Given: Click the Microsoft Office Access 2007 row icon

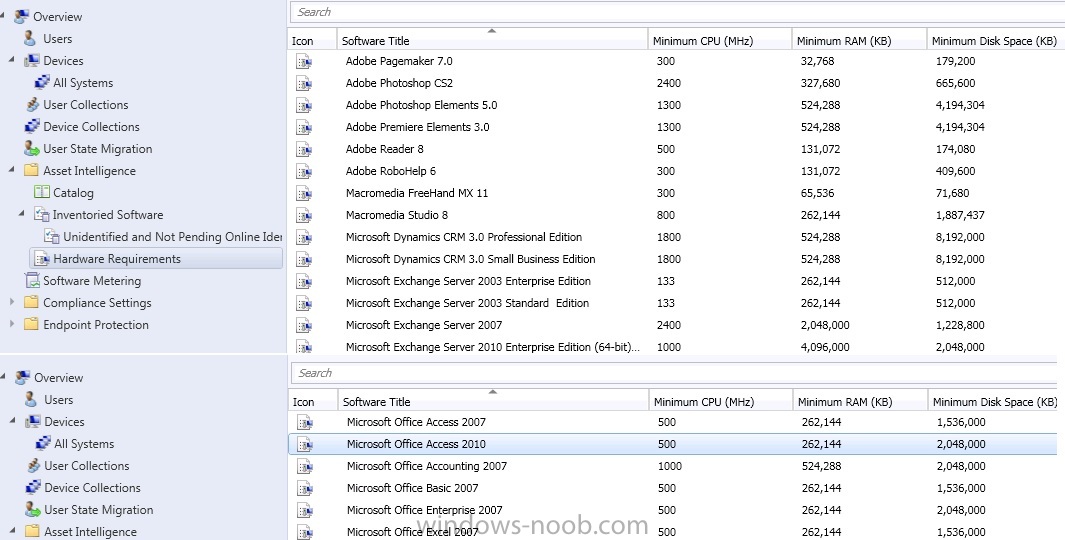Looking at the screenshot, I should pyautogui.click(x=304, y=422).
